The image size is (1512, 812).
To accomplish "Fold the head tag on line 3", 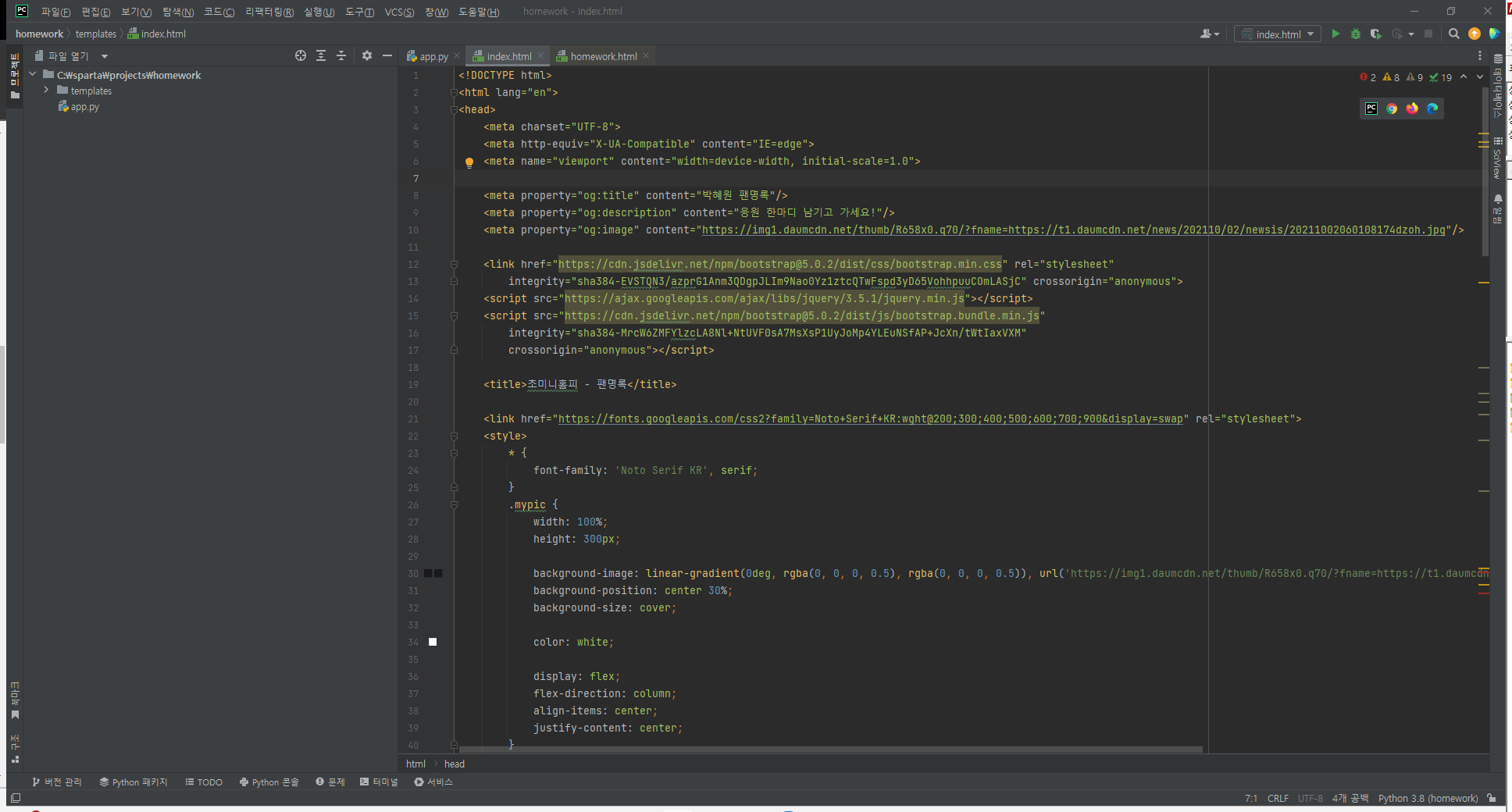I will 454,110.
